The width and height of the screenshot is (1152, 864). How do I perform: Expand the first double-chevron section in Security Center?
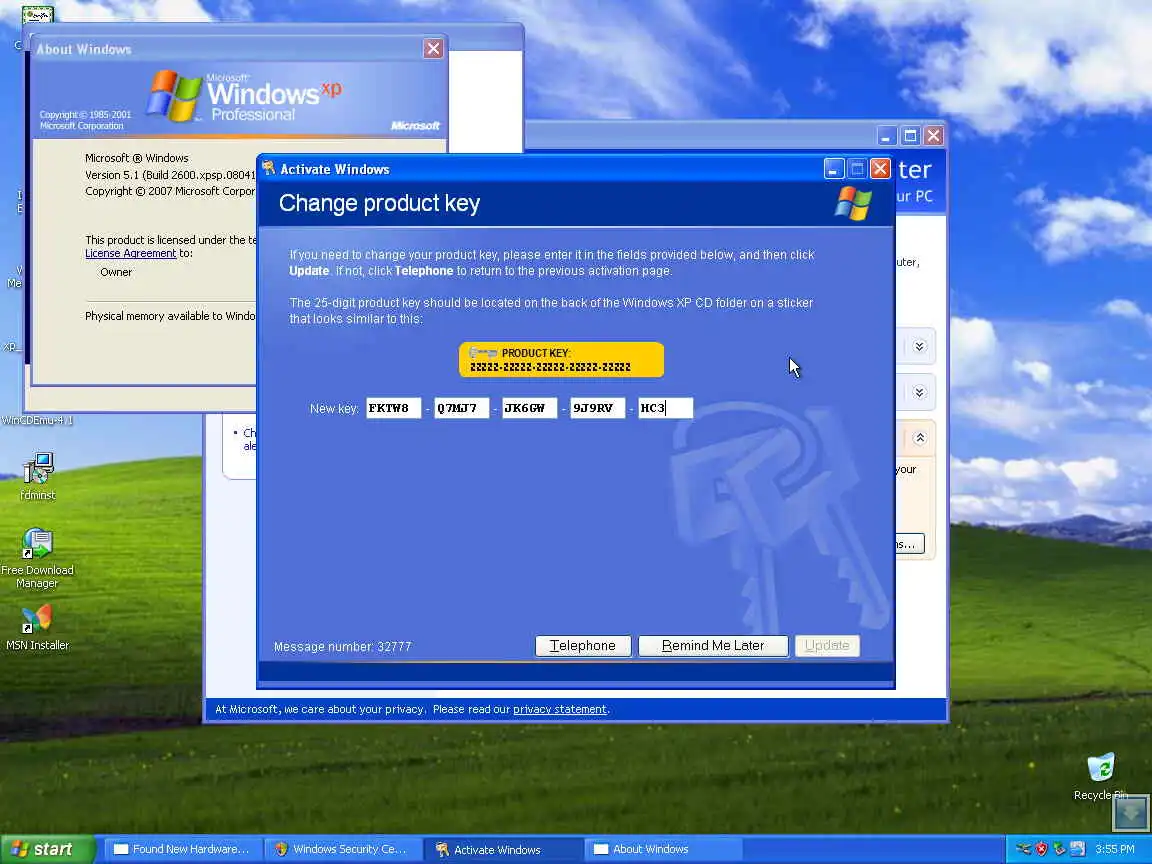click(919, 346)
